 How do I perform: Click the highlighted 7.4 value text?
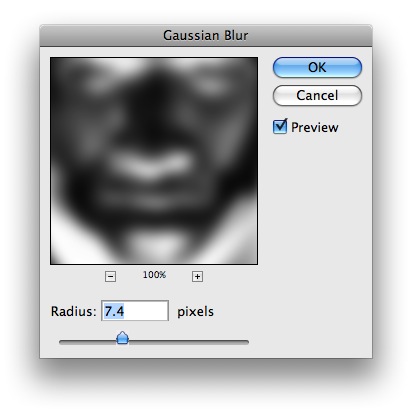coord(114,311)
